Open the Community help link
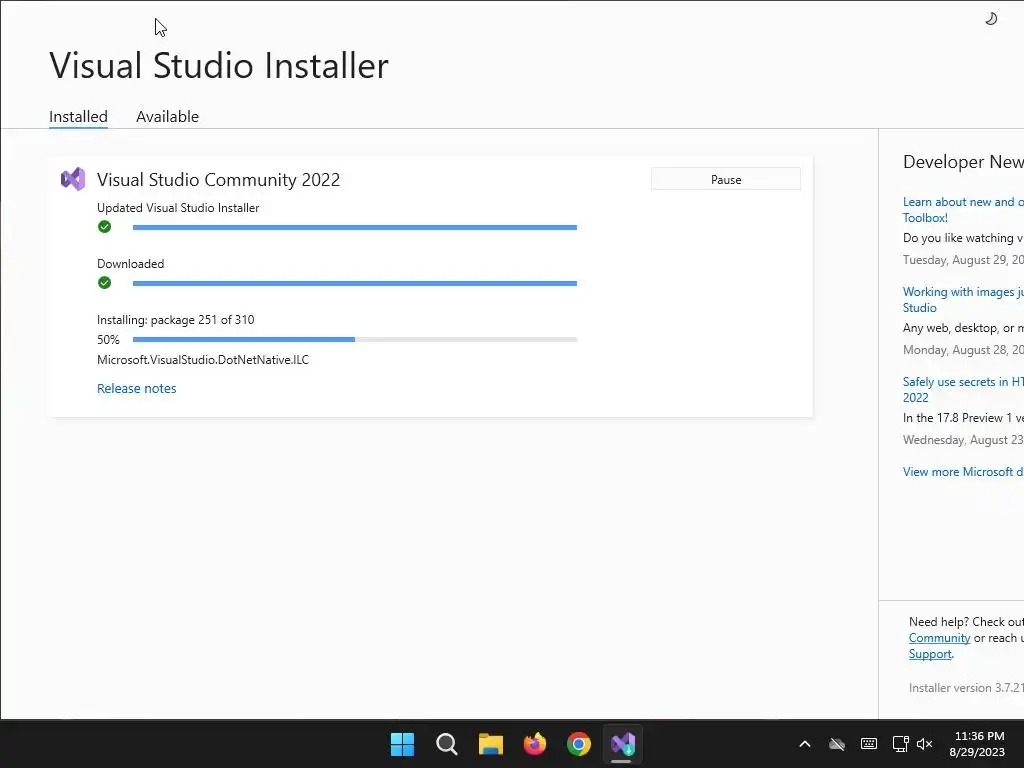The height and width of the screenshot is (768, 1024). coord(939,638)
